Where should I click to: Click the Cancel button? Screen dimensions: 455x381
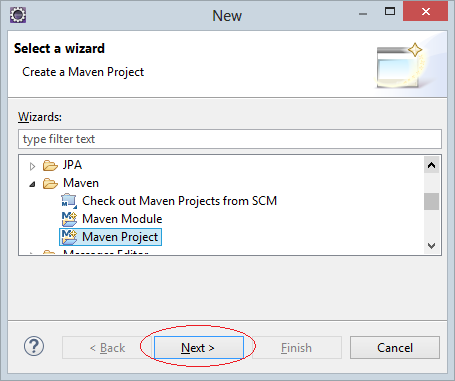pyautogui.click(x=395, y=347)
